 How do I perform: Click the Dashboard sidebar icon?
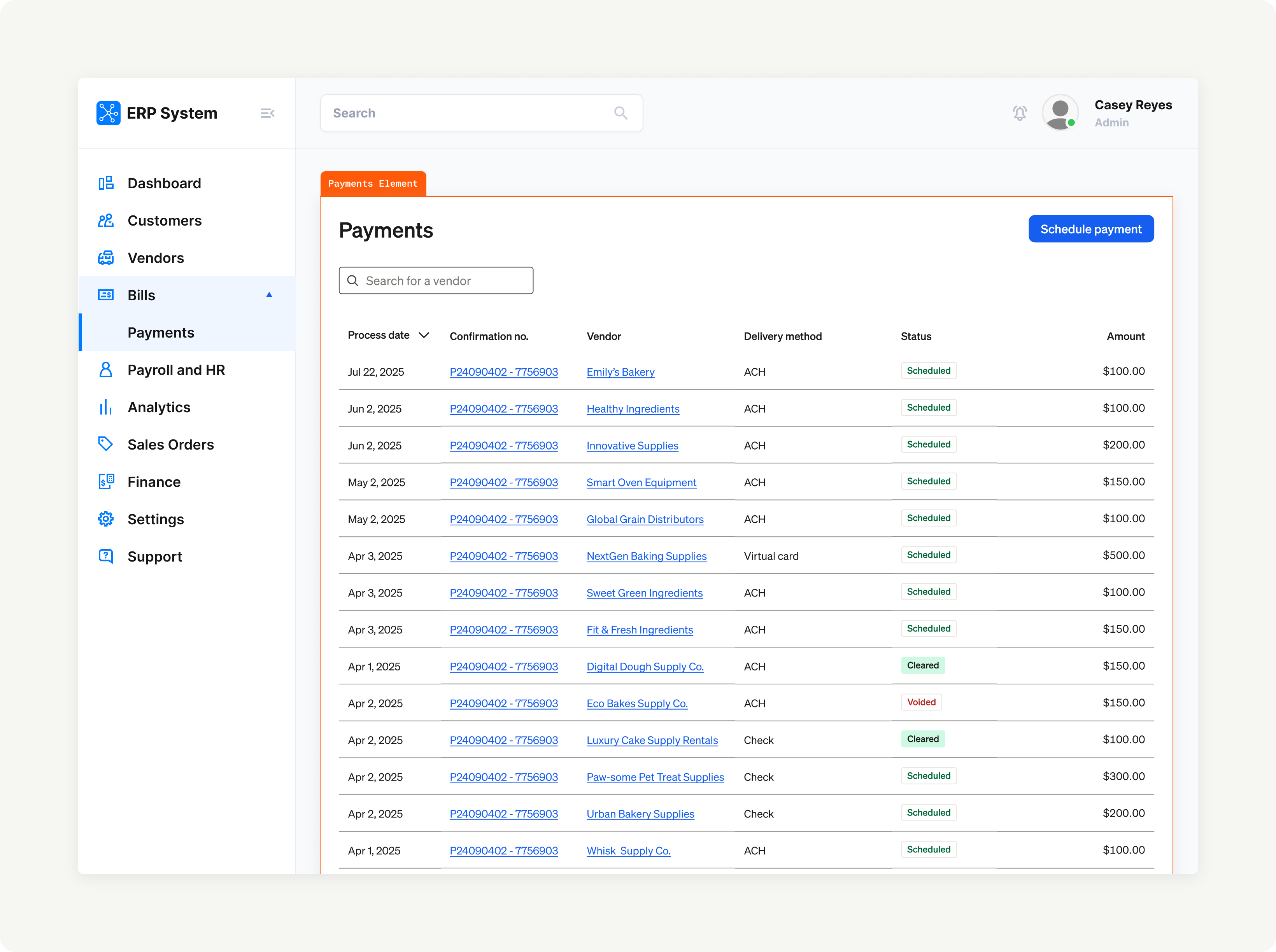pyautogui.click(x=106, y=183)
